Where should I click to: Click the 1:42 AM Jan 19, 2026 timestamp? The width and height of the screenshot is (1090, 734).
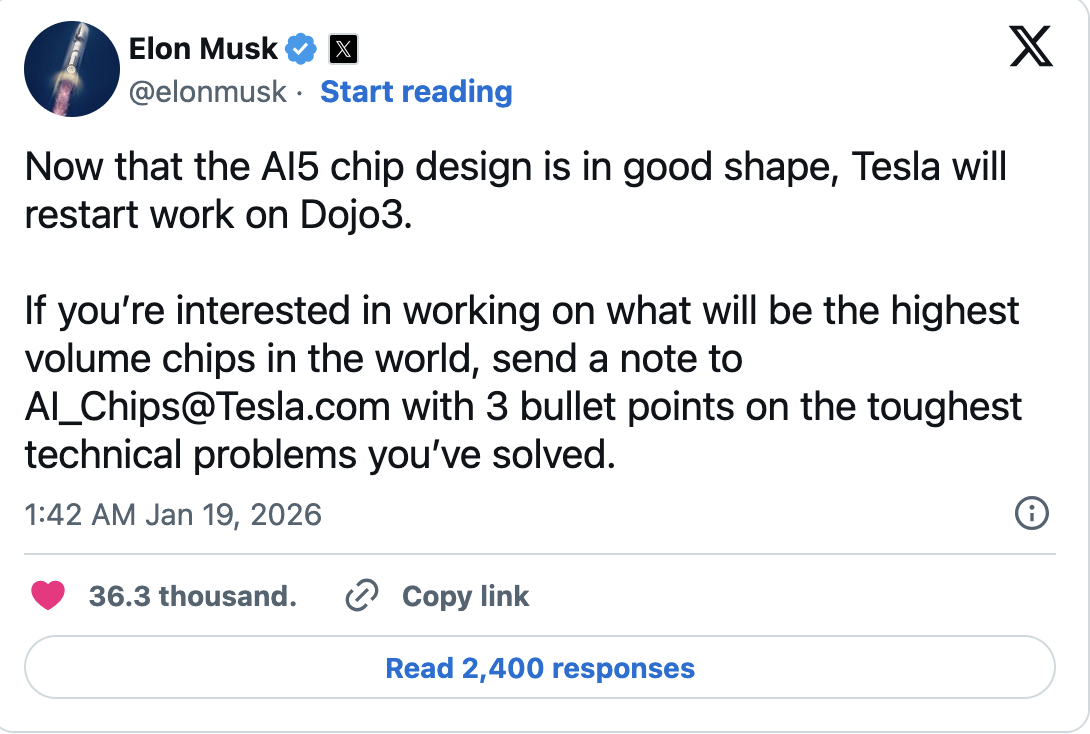[173, 515]
